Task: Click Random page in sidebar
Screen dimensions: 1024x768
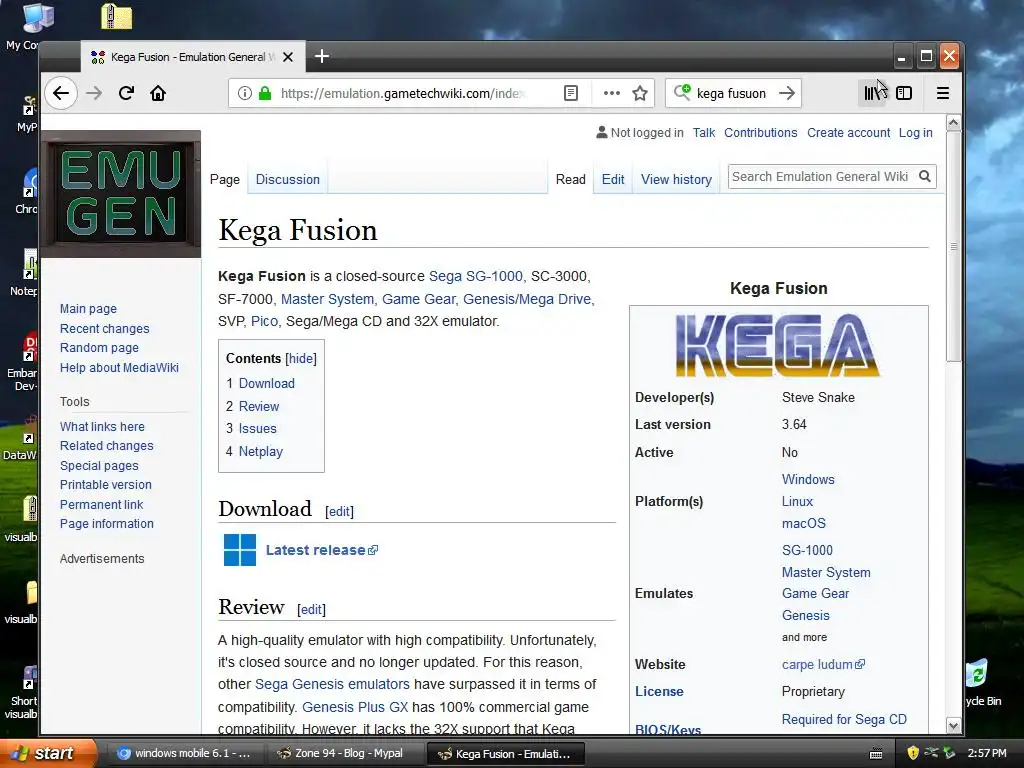Action: click(99, 347)
